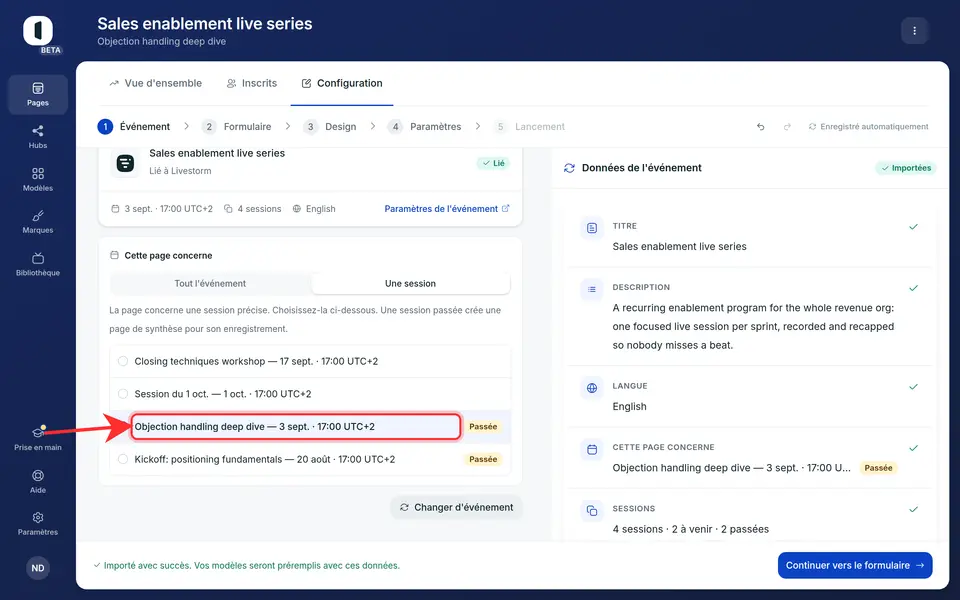The image size is (960, 600).
Task: Open the Modèles sidebar section
Action: 38,179
